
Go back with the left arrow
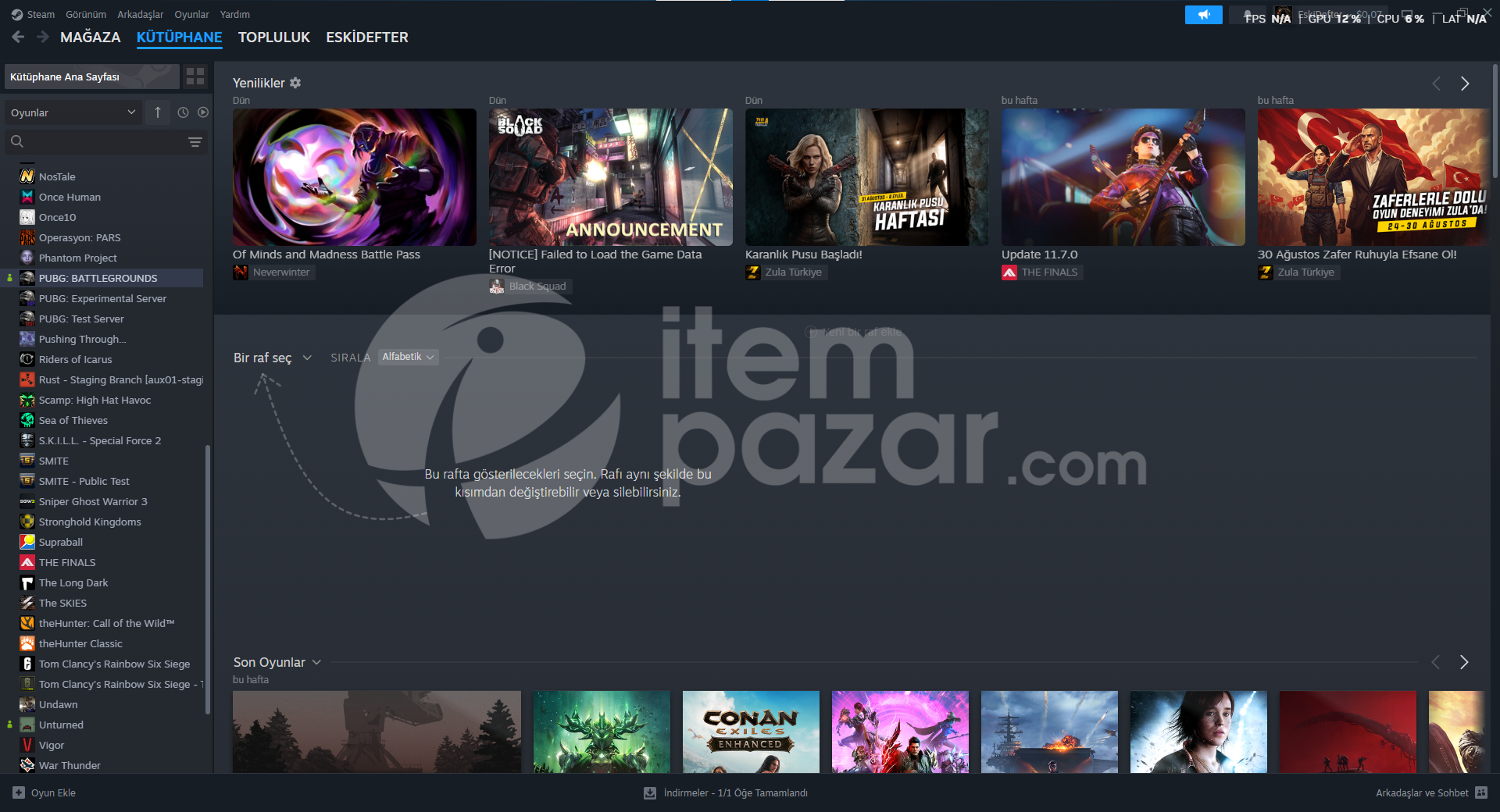pos(18,37)
